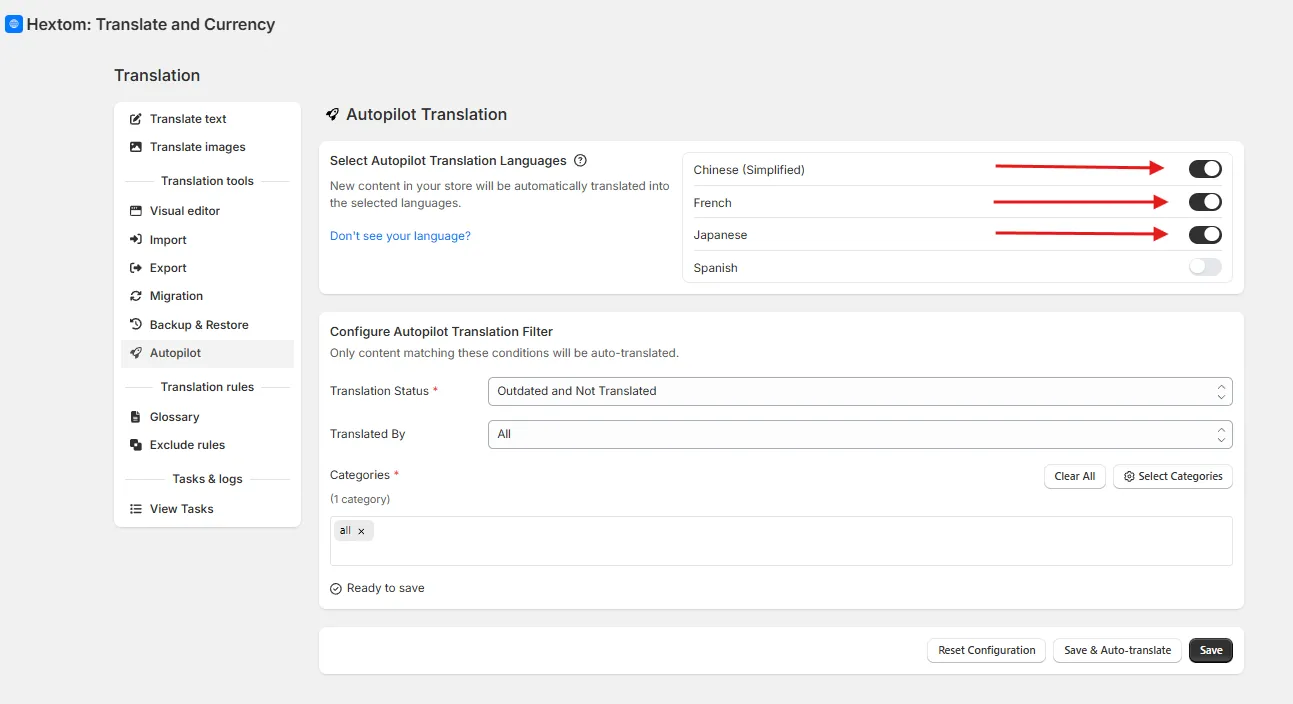
Task: Open the Translated By dropdown
Action: 860,434
